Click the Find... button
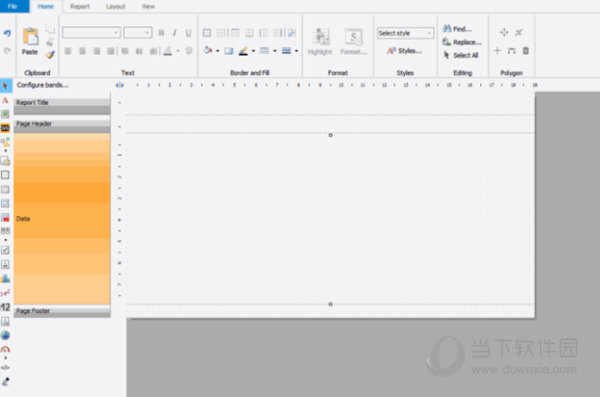 457,29
